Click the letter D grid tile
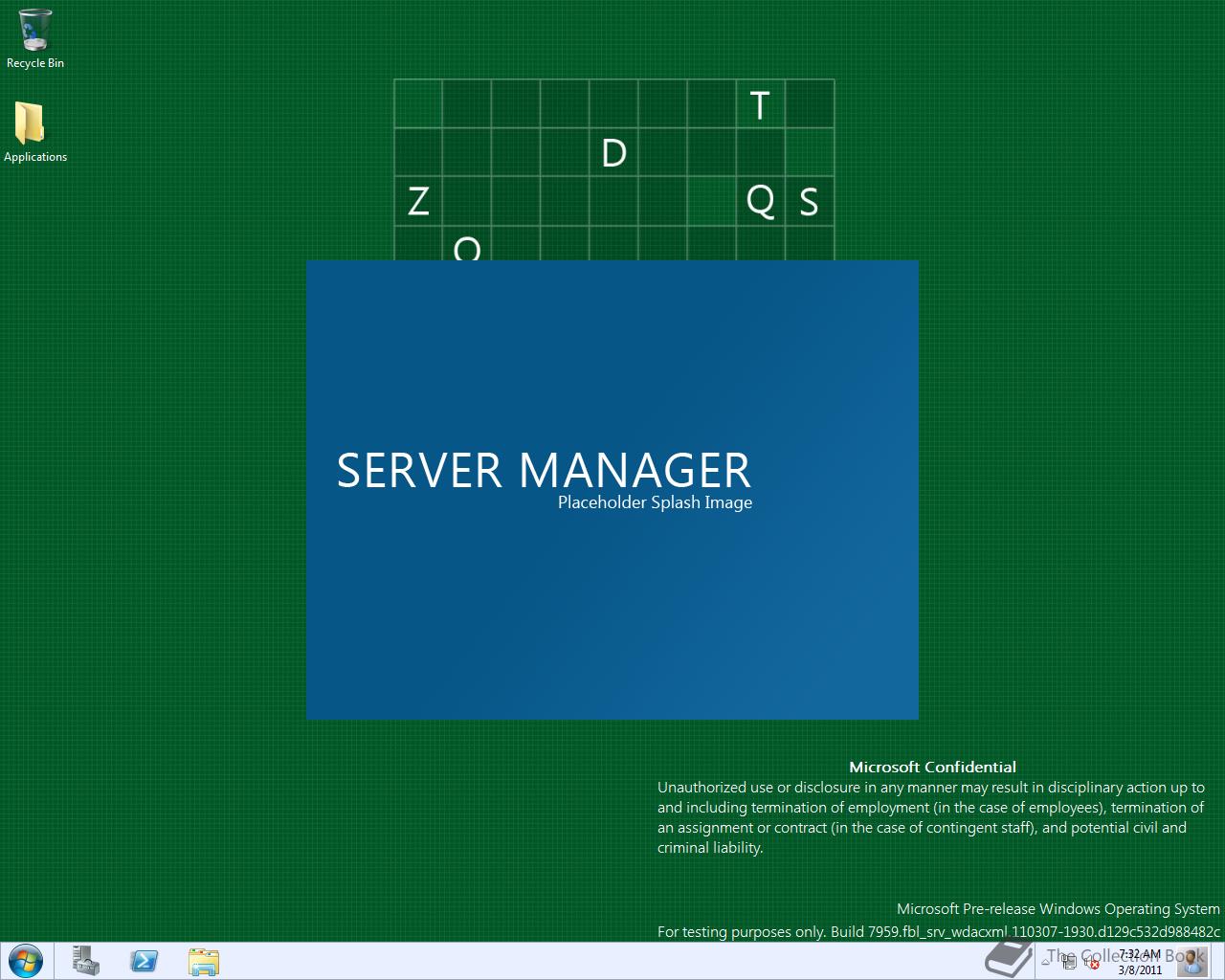 point(613,153)
